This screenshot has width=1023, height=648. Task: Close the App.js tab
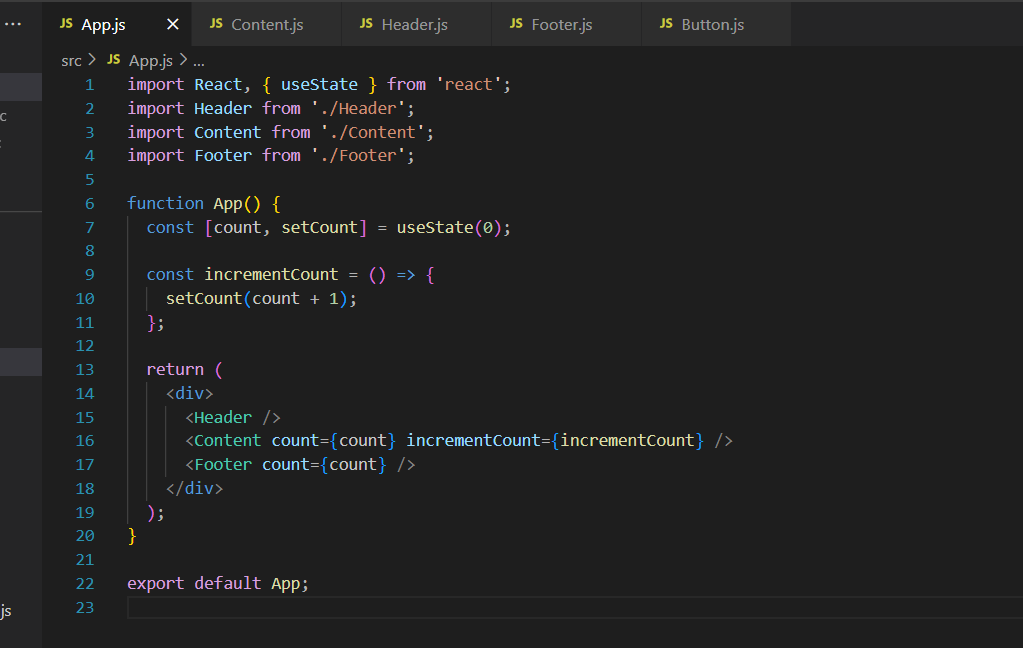point(173,24)
